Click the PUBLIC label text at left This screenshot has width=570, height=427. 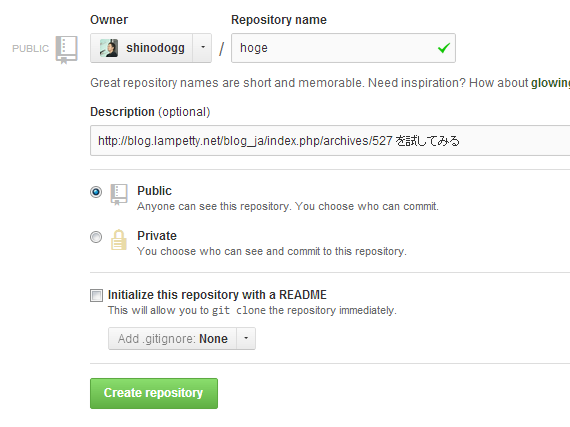tap(31, 49)
